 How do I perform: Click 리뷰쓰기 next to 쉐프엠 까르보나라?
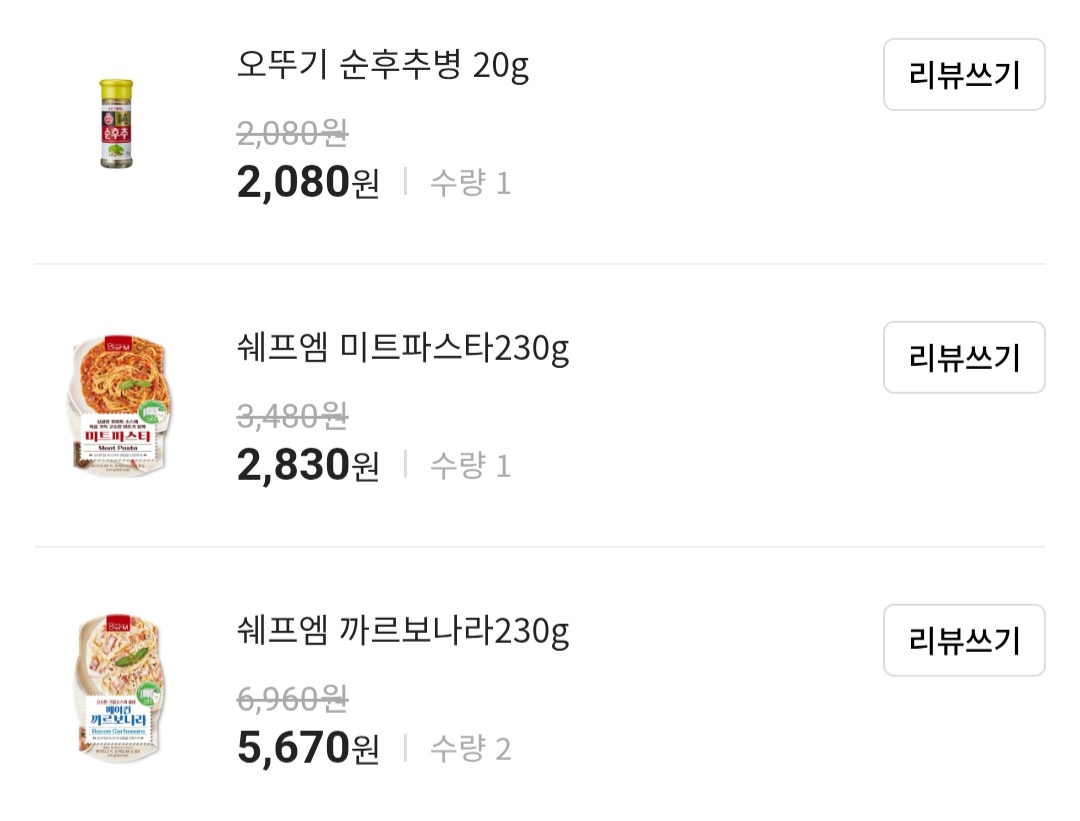pyautogui.click(x=963, y=640)
